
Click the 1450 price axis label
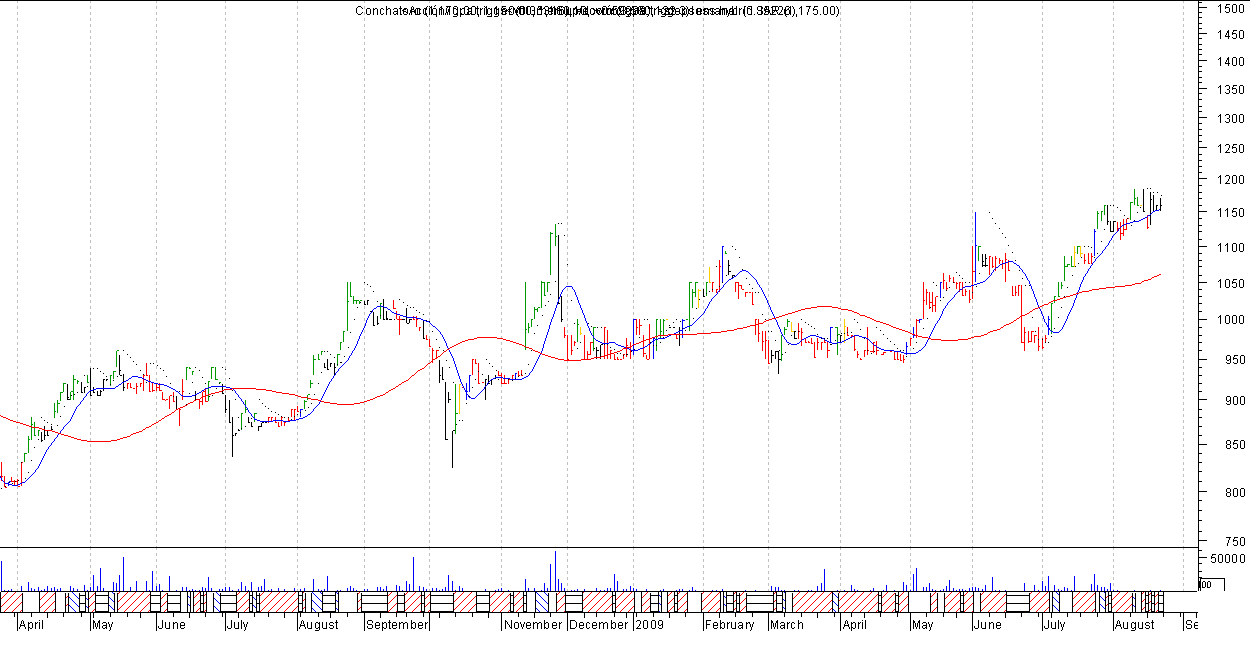1229,34
